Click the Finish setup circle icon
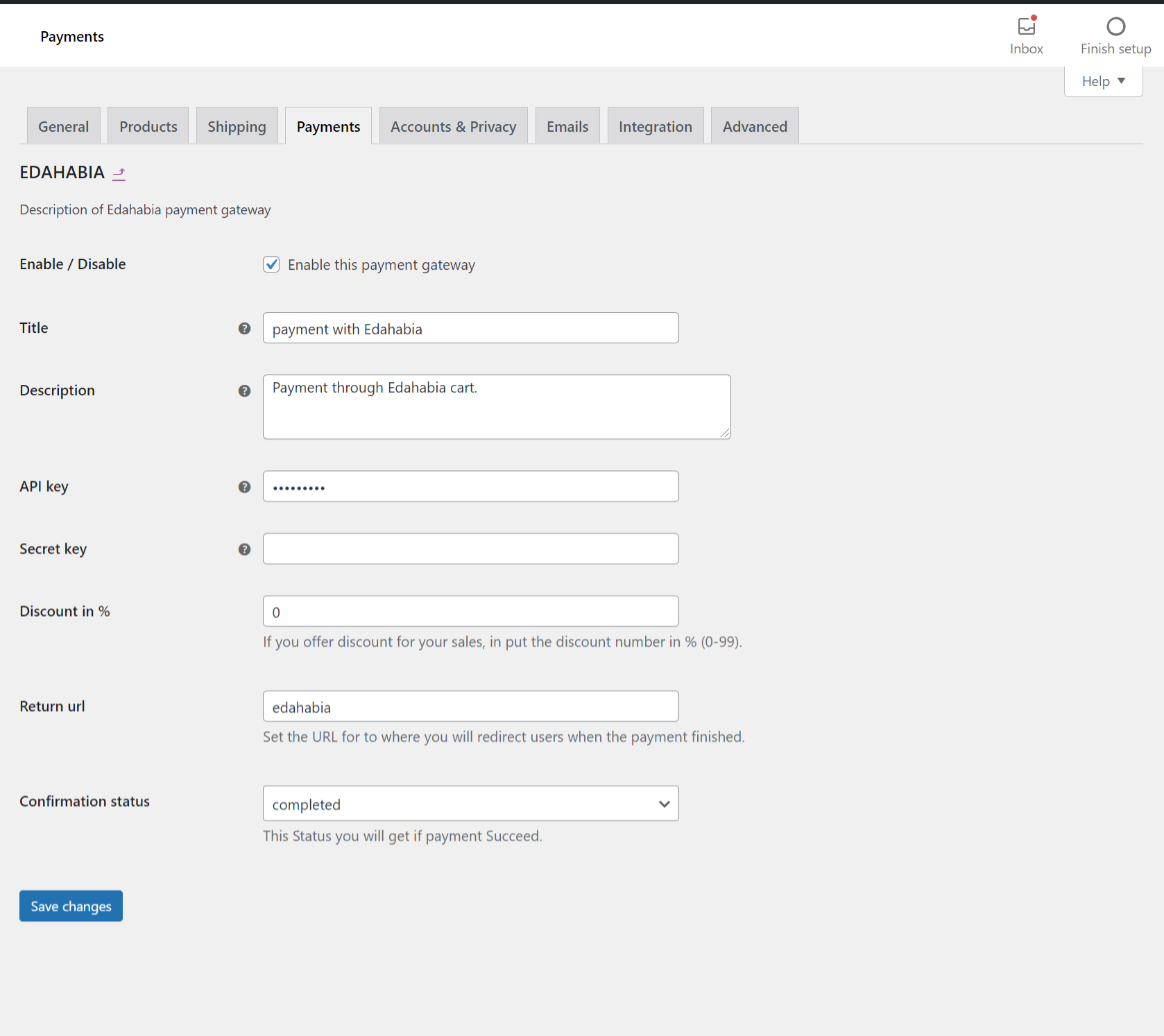 point(1115,26)
